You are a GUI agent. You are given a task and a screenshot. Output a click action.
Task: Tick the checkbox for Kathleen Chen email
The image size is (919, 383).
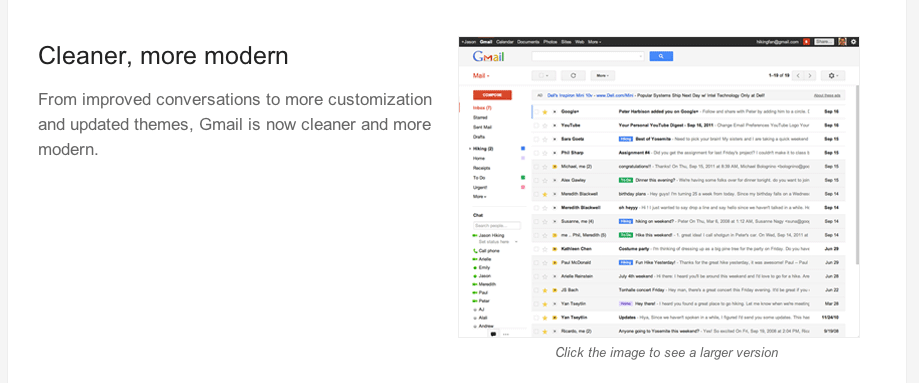(536, 249)
